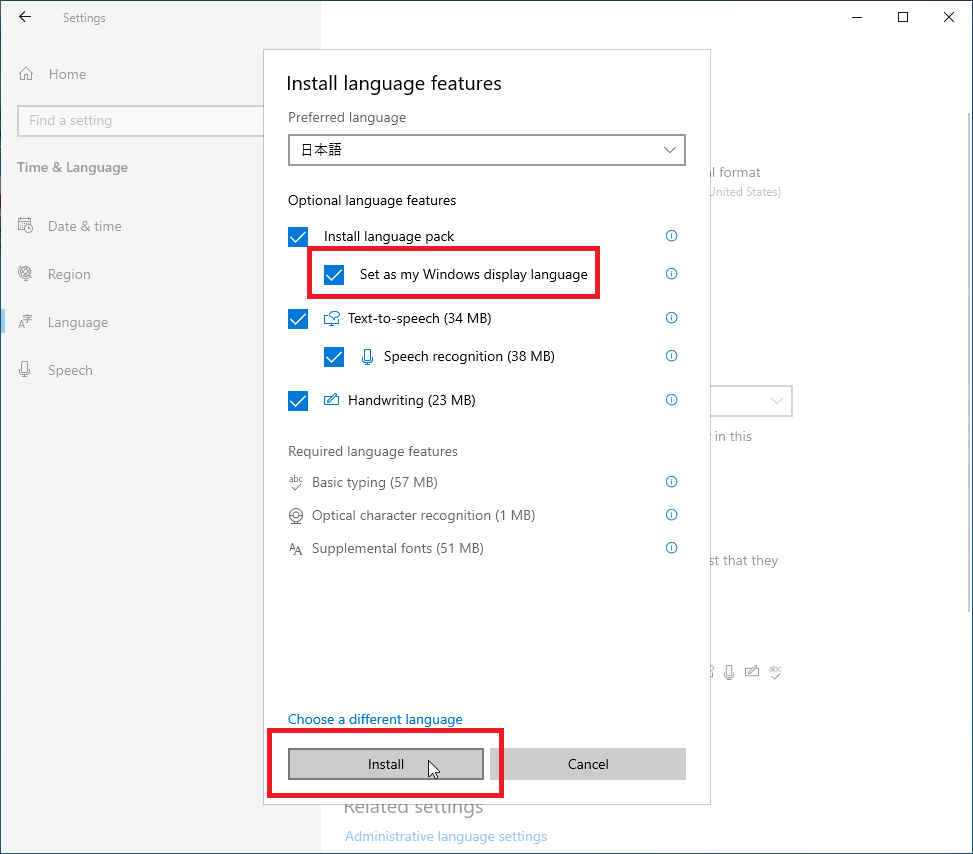The width and height of the screenshot is (973, 854).
Task: Click the Region globe icon
Action: (x=25, y=273)
